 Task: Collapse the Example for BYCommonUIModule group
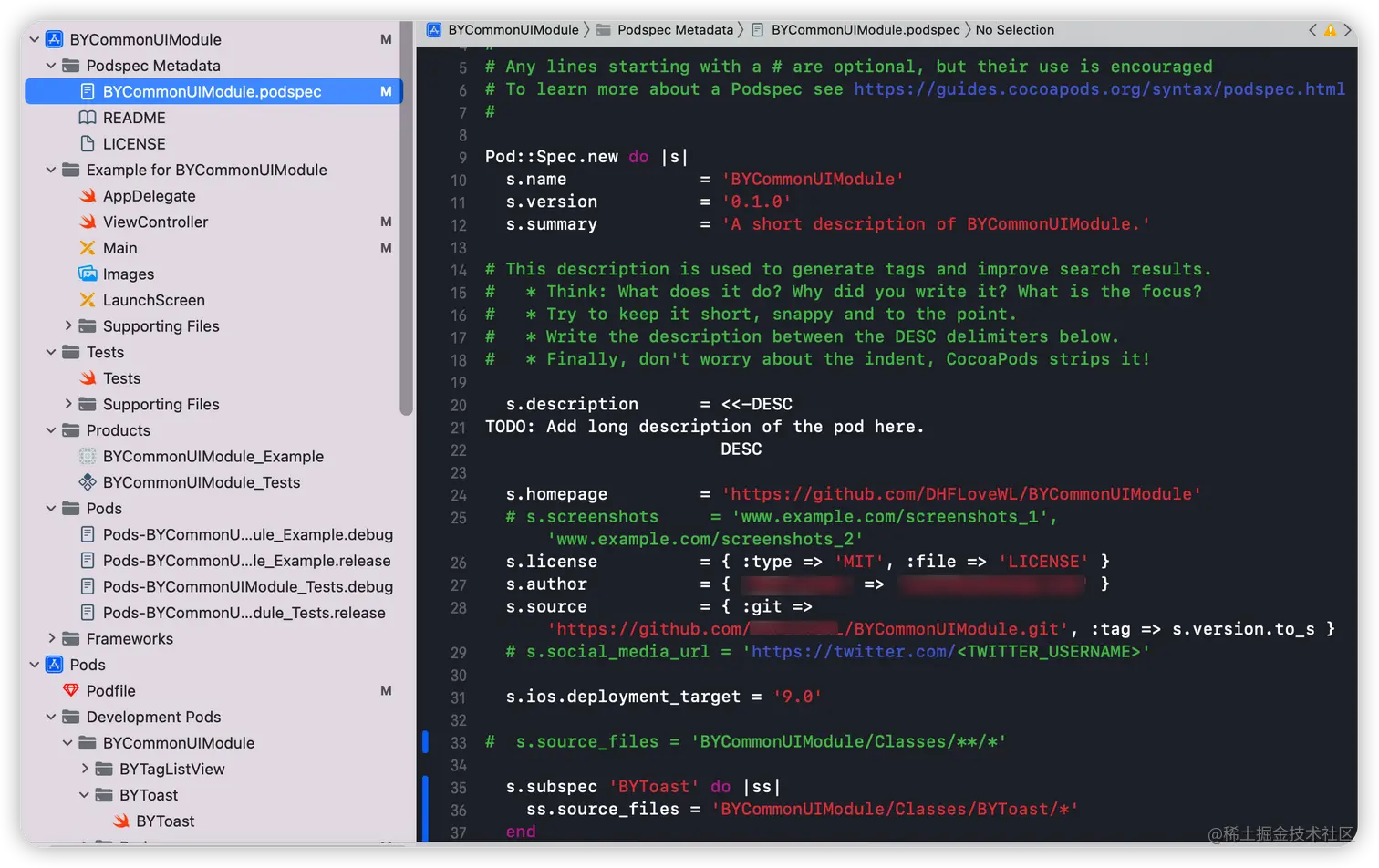[51, 170]
